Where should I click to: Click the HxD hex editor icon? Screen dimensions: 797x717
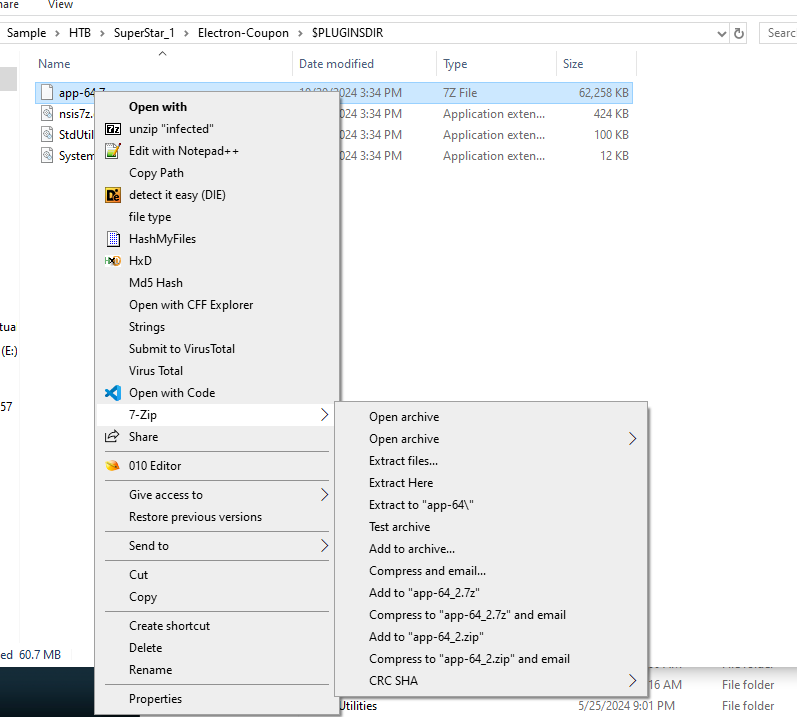click(x=113, y=261)
